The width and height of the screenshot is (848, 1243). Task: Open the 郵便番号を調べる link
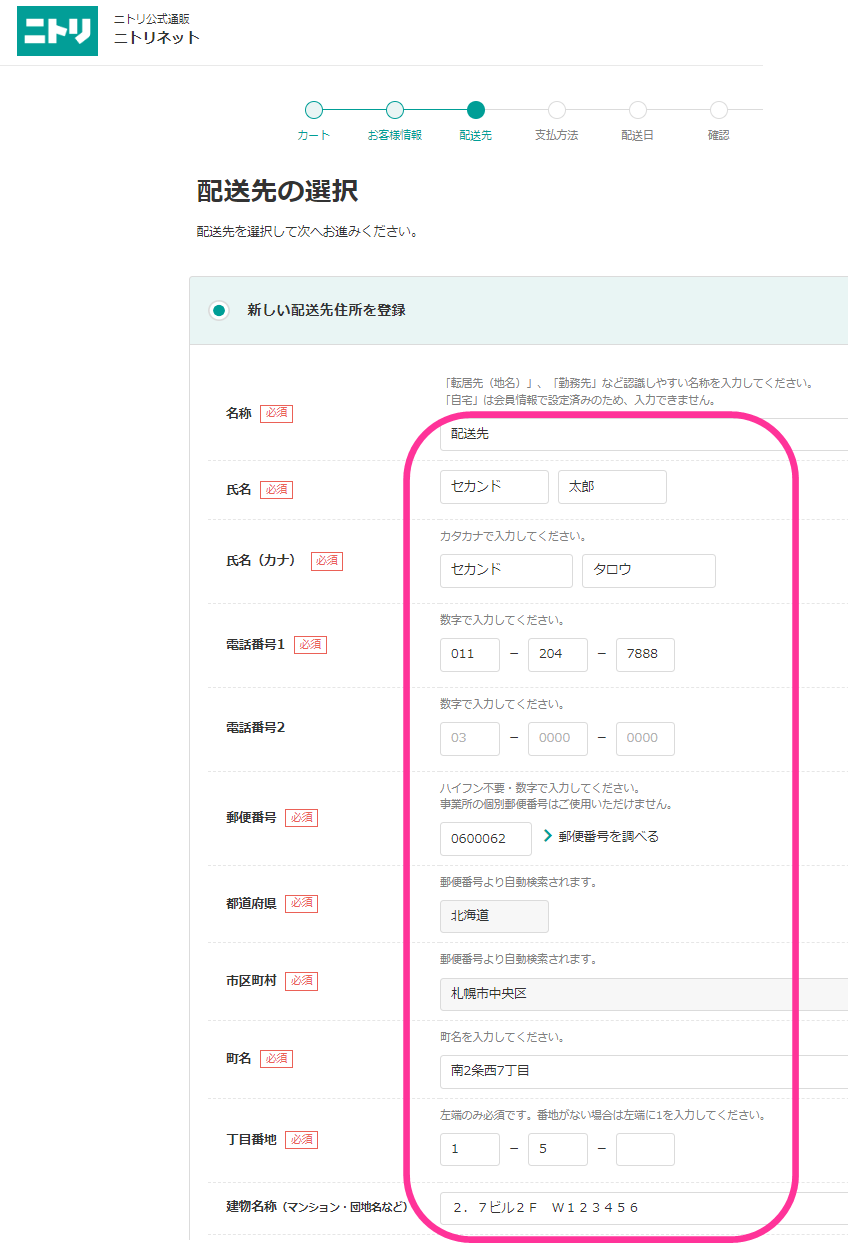pyautogui.click(x=608, y=836)
